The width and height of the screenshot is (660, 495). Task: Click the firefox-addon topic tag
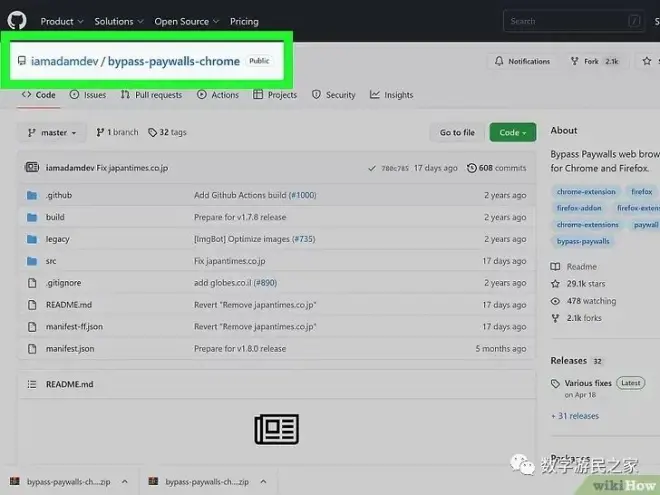(x=579, y=208)
